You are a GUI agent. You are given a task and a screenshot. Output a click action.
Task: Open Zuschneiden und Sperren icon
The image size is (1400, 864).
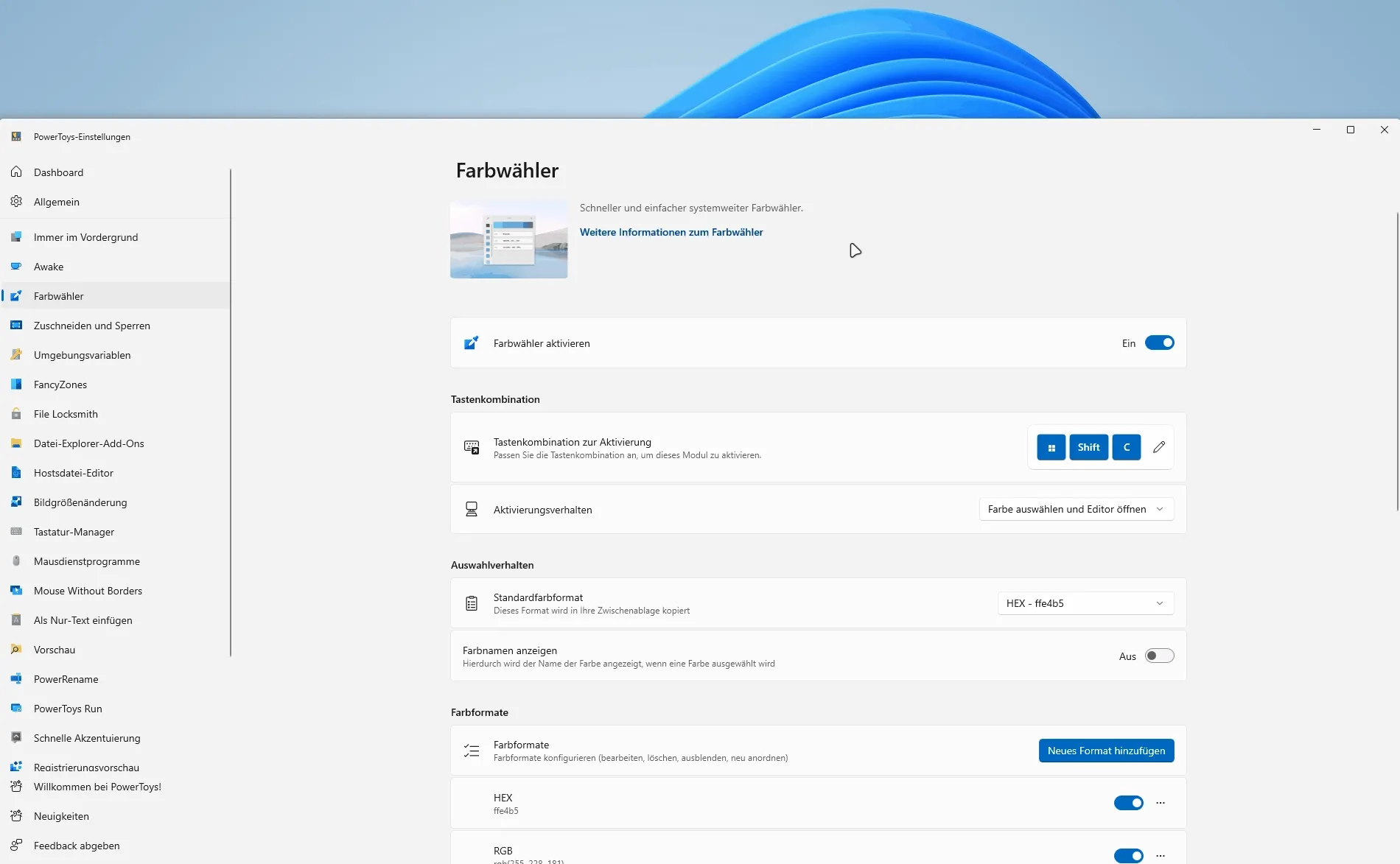(x=16, y=325)
